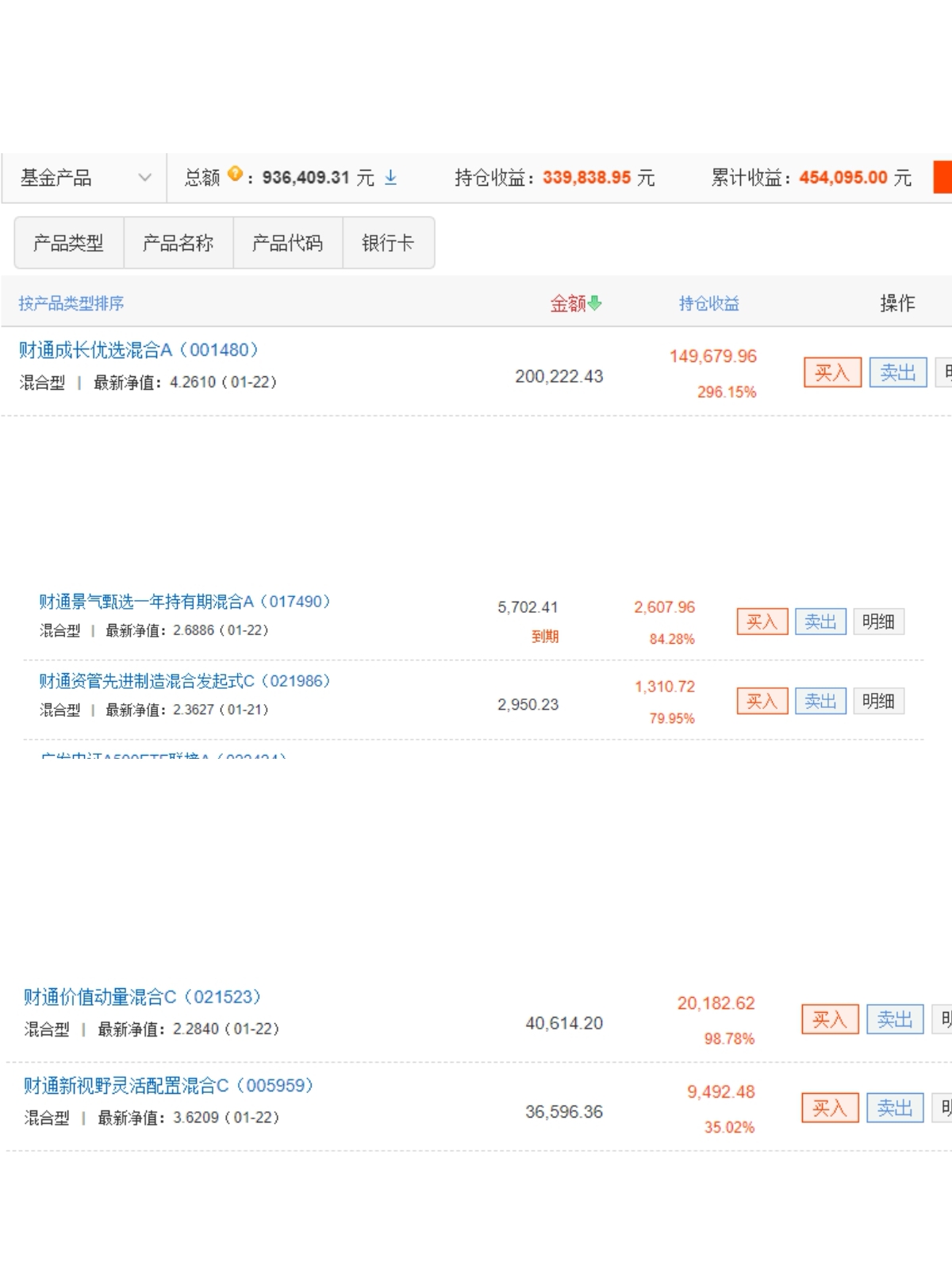Select the 产品代码 tab
The image size is (952, 1270).
point(288,243)
